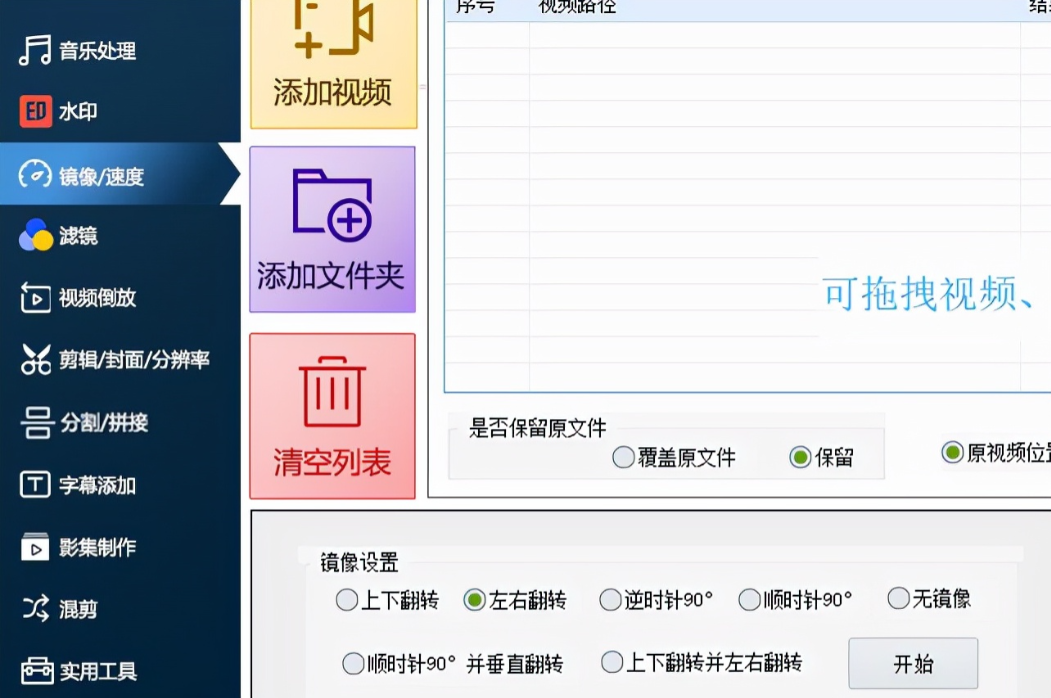Choose the 上下翻转 mirror option
Screen dimensions: 1051x698
(347, 600)
